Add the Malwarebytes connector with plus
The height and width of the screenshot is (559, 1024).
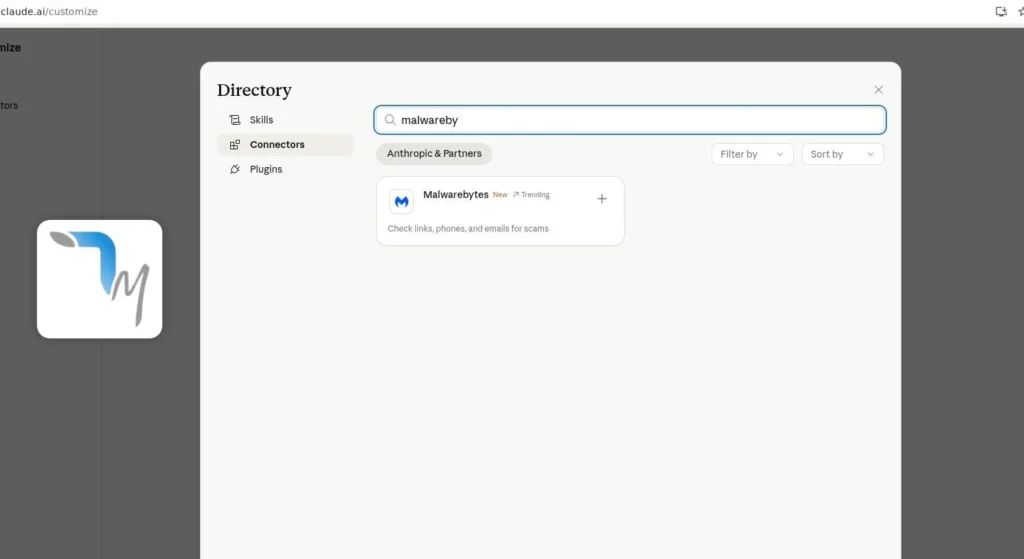pos(601,199)
